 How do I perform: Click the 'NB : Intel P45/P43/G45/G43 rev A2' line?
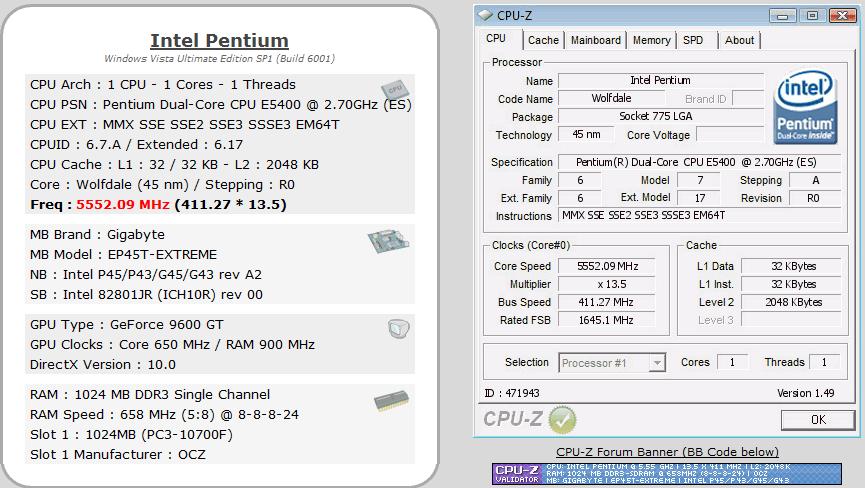tap(146, 275)
